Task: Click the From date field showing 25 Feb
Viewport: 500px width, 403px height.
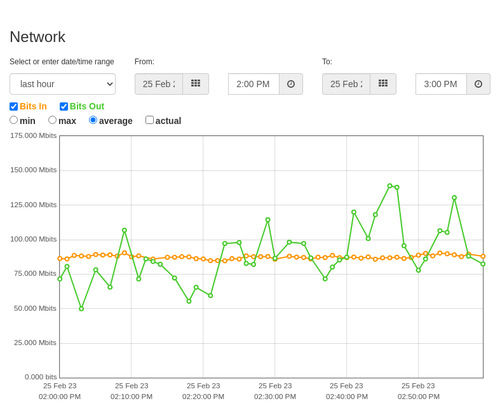Action: pyautogui.click(x=159, y=84)
